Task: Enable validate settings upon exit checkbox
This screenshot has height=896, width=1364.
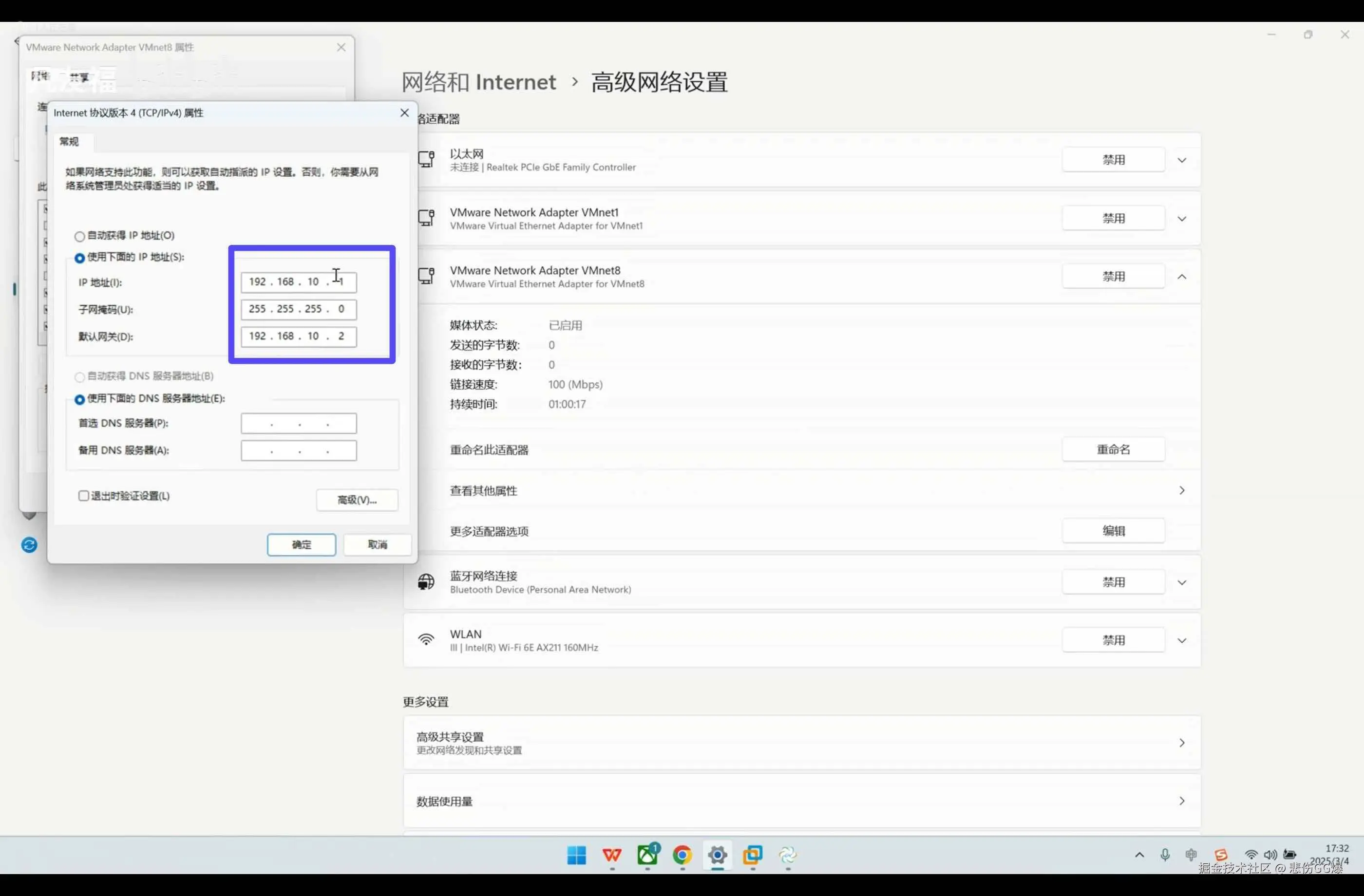Action: point(84,496)
